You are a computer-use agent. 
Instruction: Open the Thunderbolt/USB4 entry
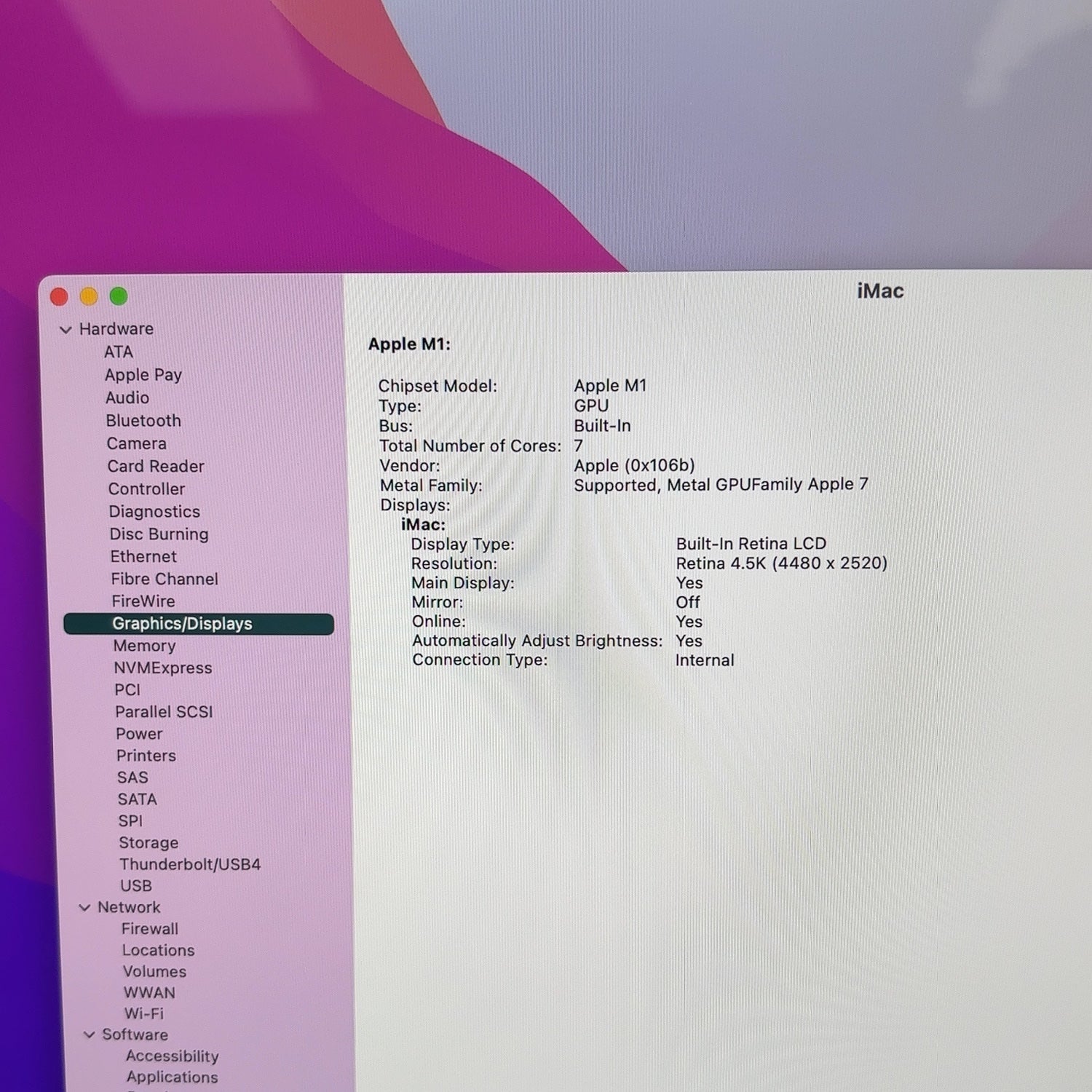pos(190,864)
